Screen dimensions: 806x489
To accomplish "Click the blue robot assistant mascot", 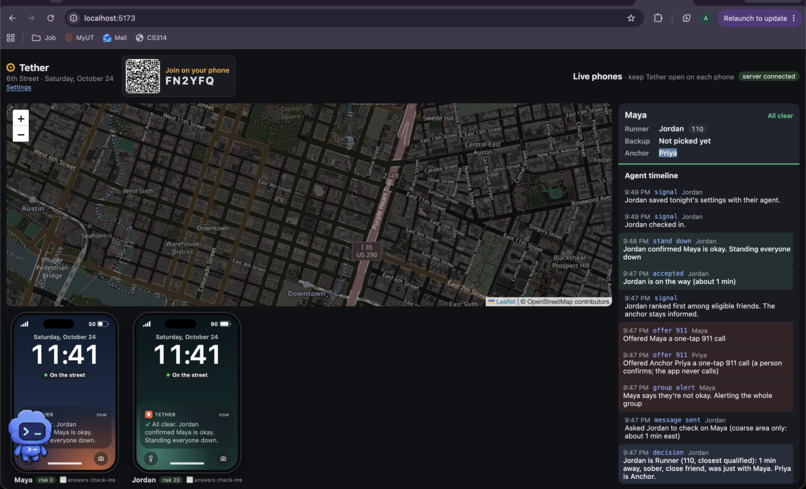I will [x=30, y=435].
